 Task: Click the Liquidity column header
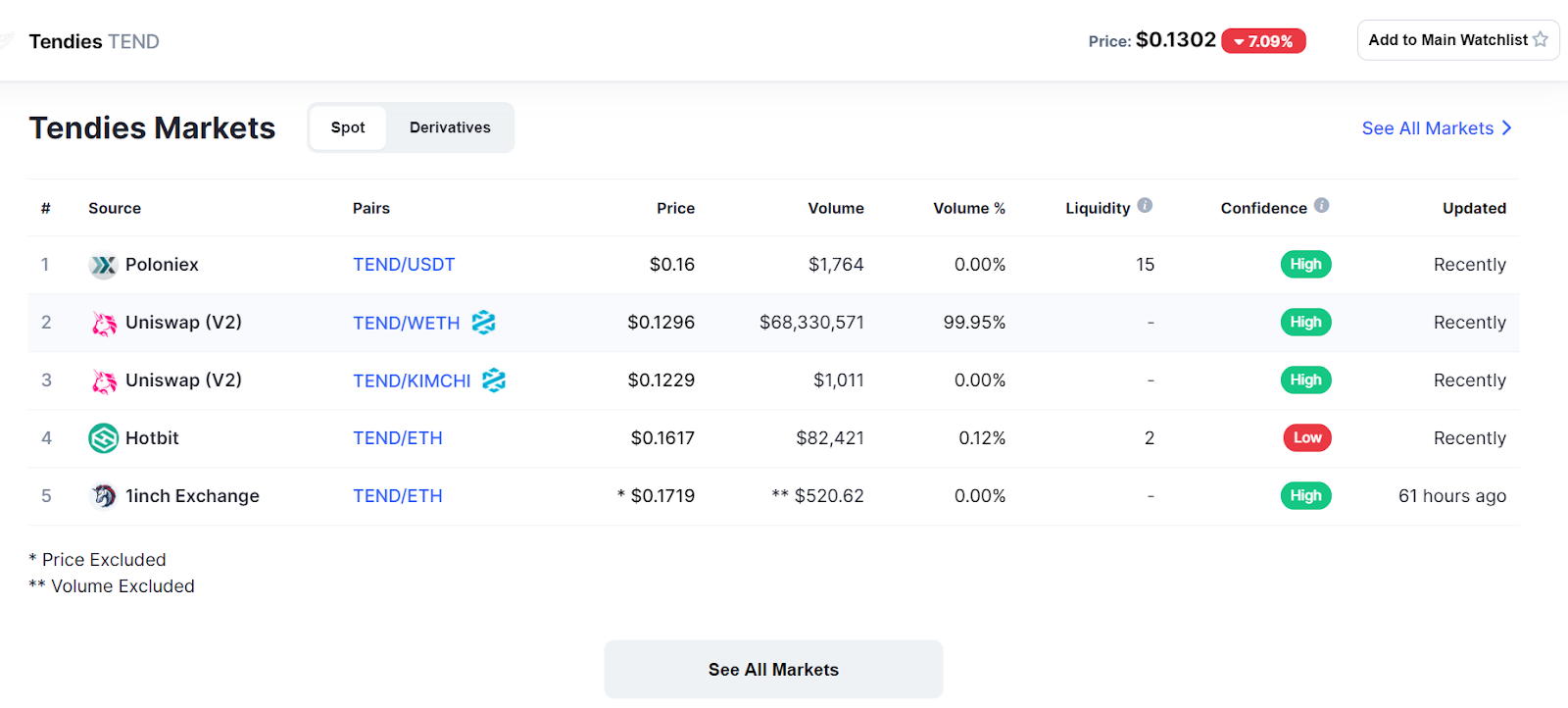[x=1098, y=208]
